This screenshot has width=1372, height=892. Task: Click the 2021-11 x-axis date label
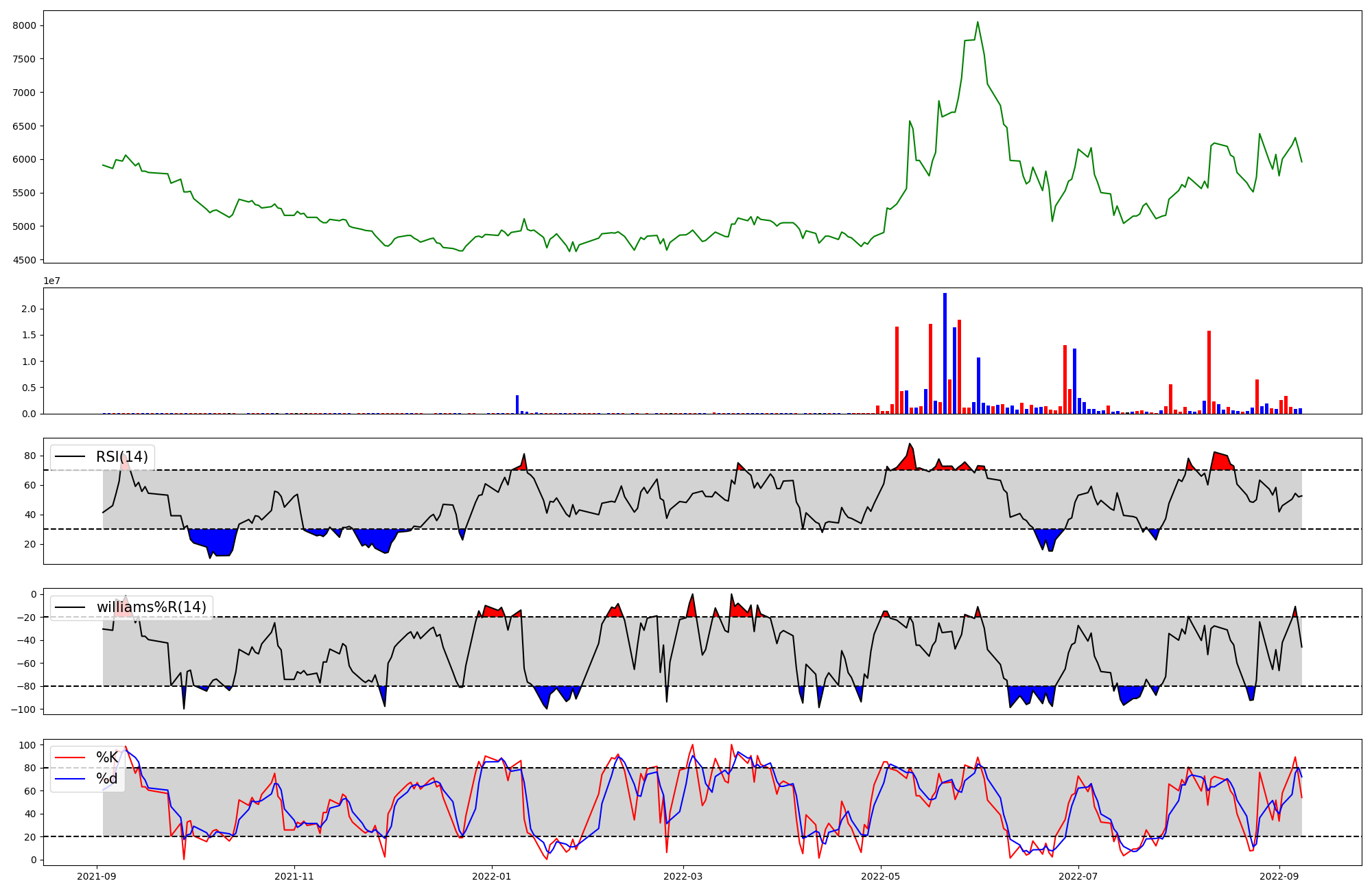294,876
